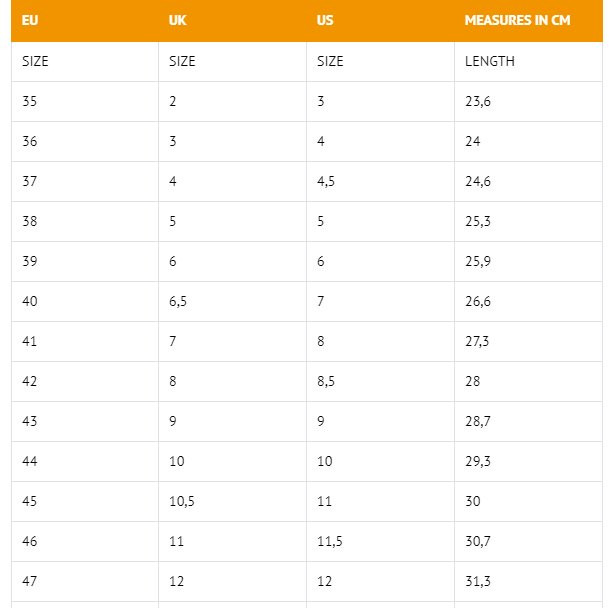
Task: Click the 23,6 length cell
Action: tap(477, 101)
